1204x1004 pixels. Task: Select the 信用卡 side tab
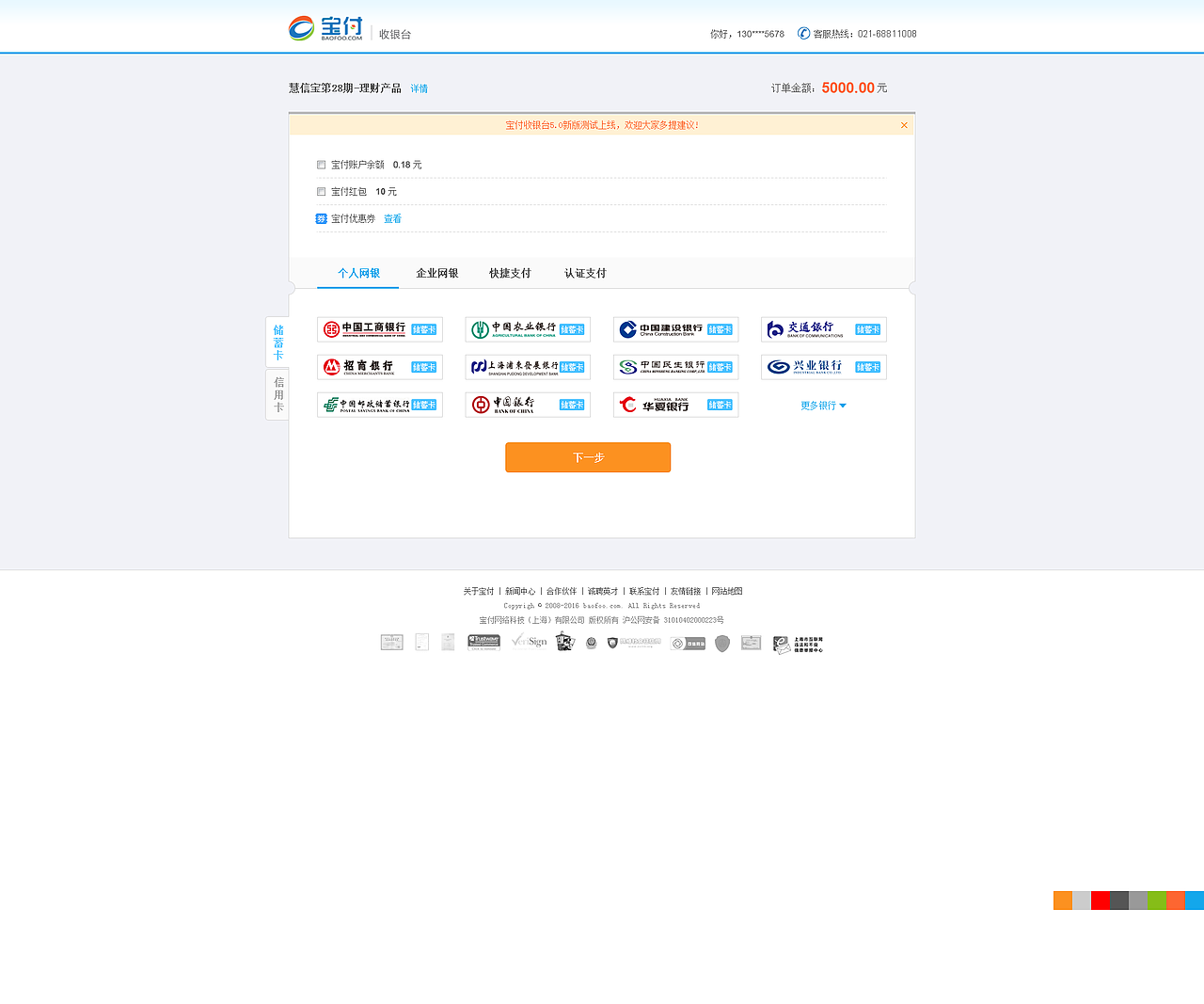[277, 394]
